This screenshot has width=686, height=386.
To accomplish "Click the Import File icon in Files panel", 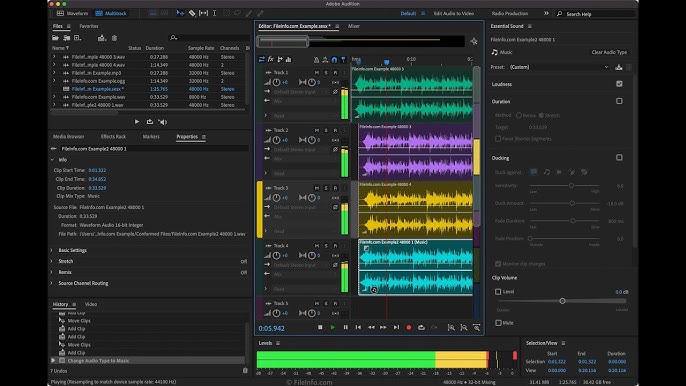I will [66, 38].
